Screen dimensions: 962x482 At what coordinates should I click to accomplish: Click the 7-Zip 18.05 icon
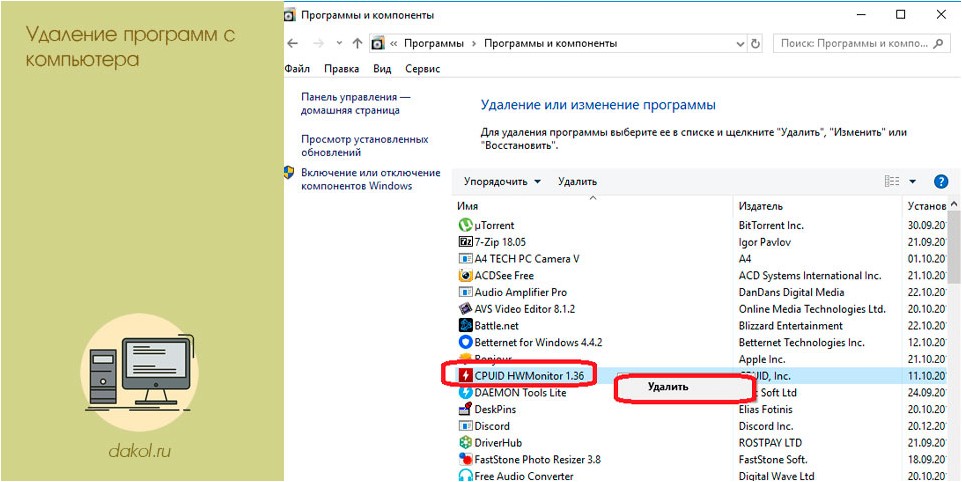pos(465,242)
